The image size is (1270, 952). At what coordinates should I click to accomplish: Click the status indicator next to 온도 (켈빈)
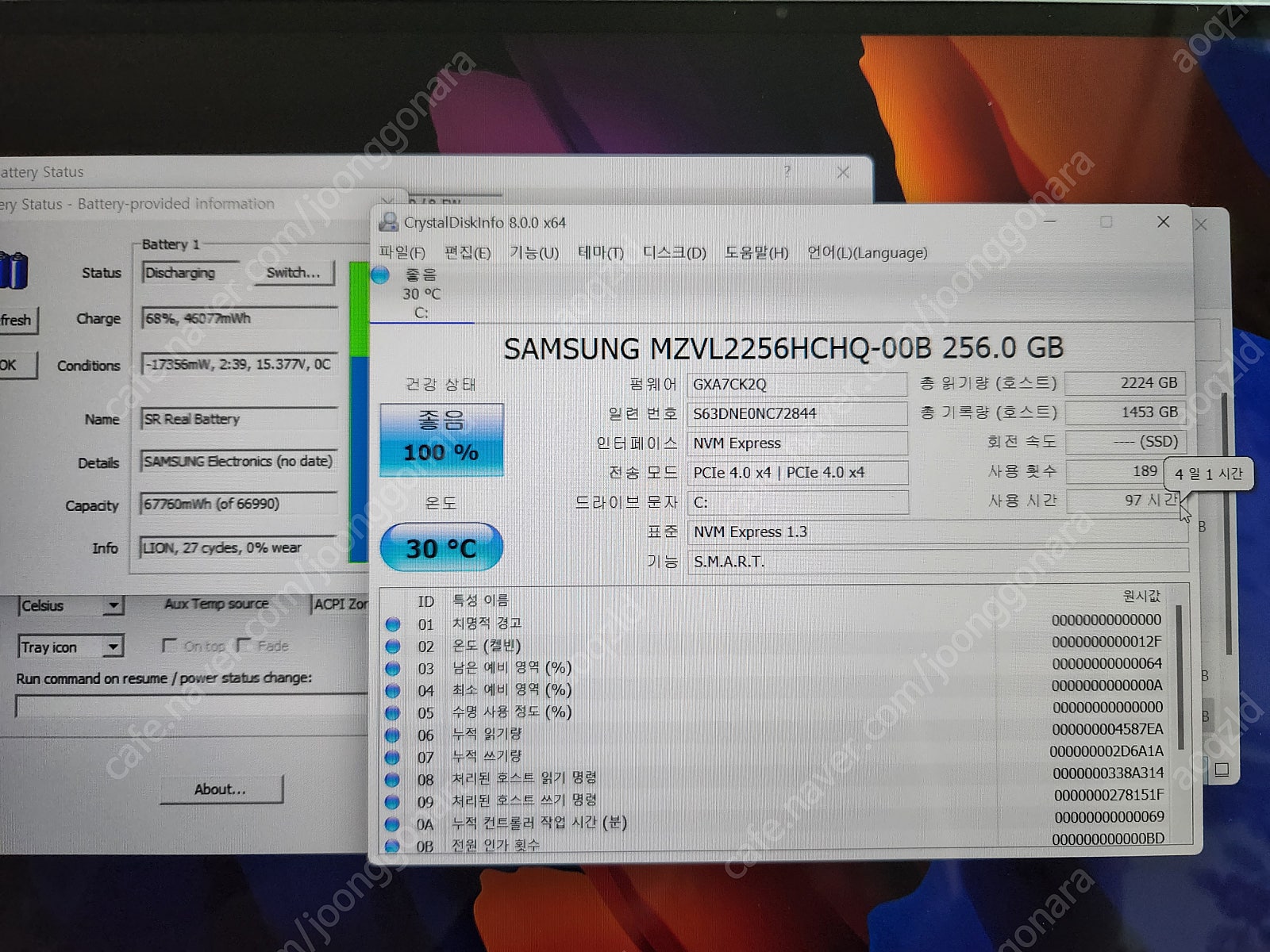(x=391, y=645)
